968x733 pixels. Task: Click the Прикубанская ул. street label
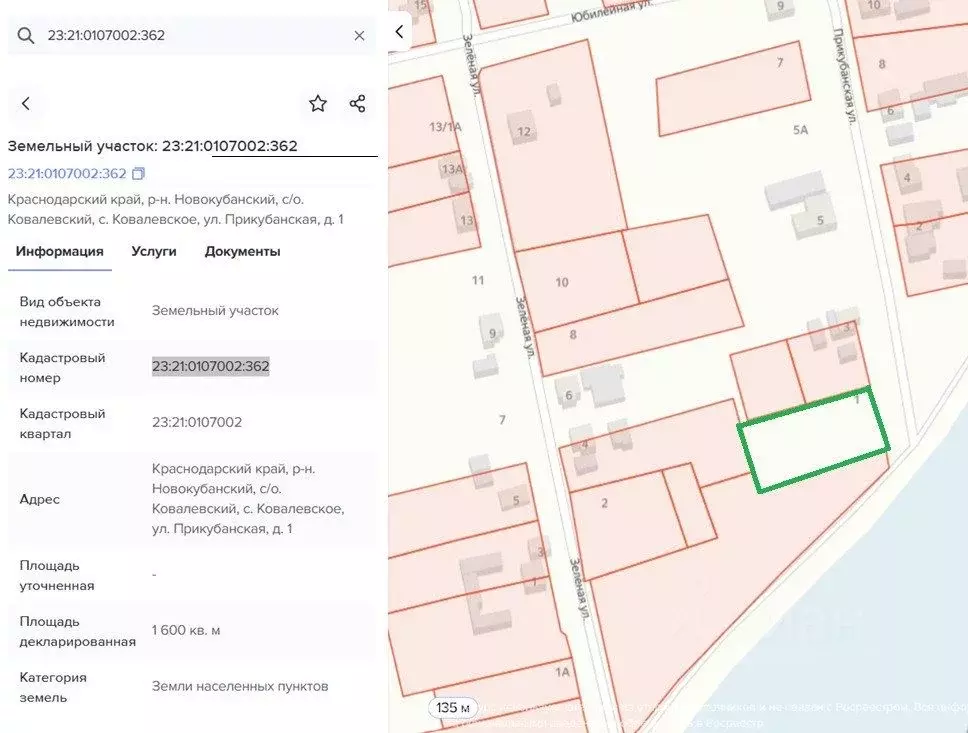(x=846, y=77)
